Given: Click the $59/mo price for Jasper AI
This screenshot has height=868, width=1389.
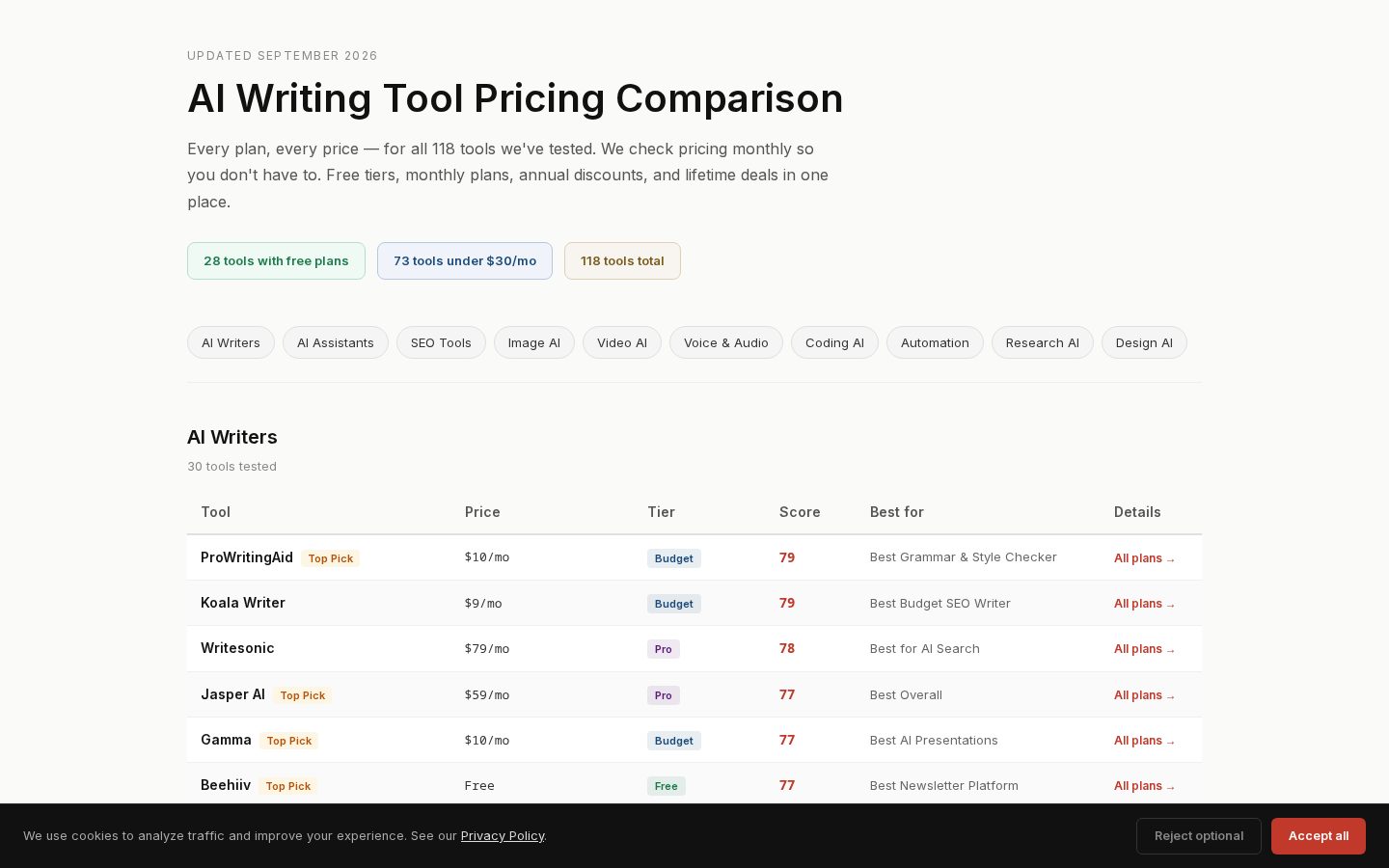Looking at the screenshot, I should click(x=487, y=695).
